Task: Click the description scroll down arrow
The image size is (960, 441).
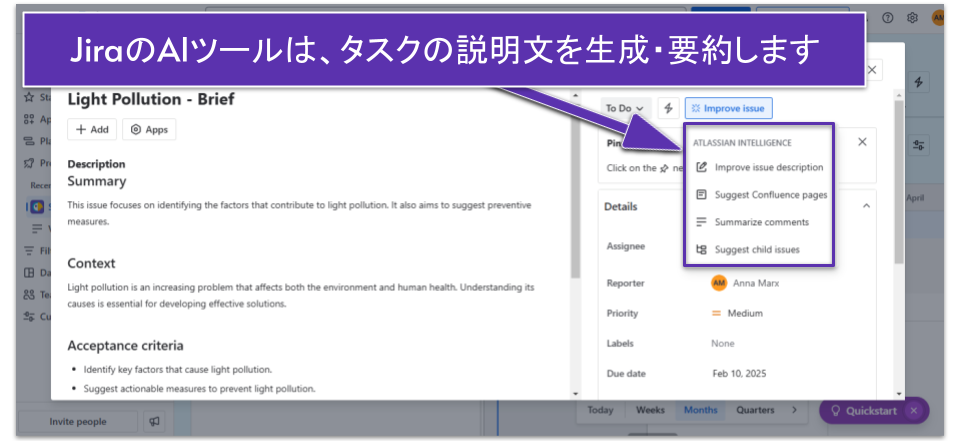Action: point(575,394)
